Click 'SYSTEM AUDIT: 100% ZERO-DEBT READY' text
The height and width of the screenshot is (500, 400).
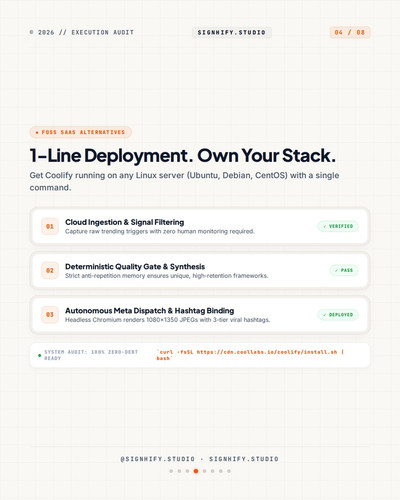click(91, 355)
